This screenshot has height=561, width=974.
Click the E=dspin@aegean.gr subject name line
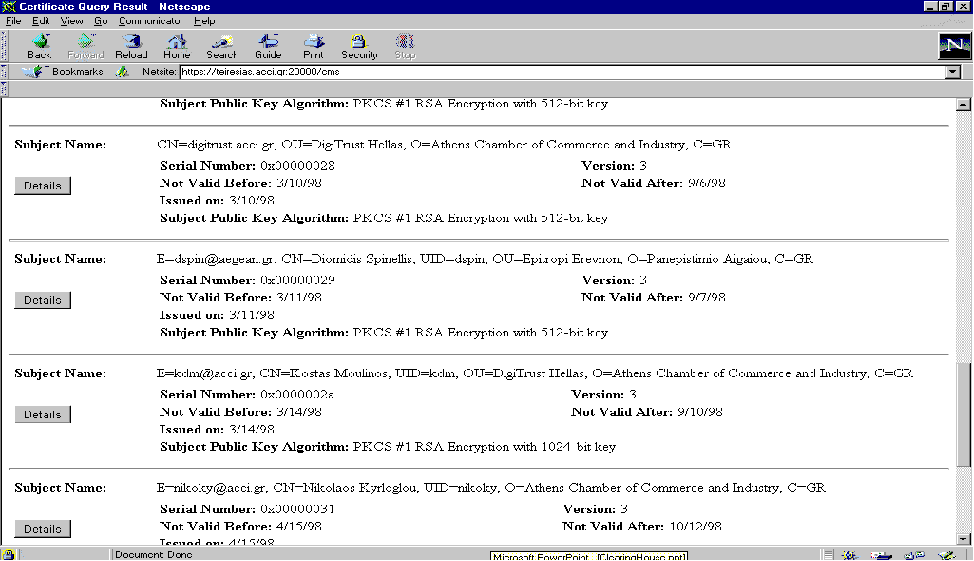pos(485,258)
